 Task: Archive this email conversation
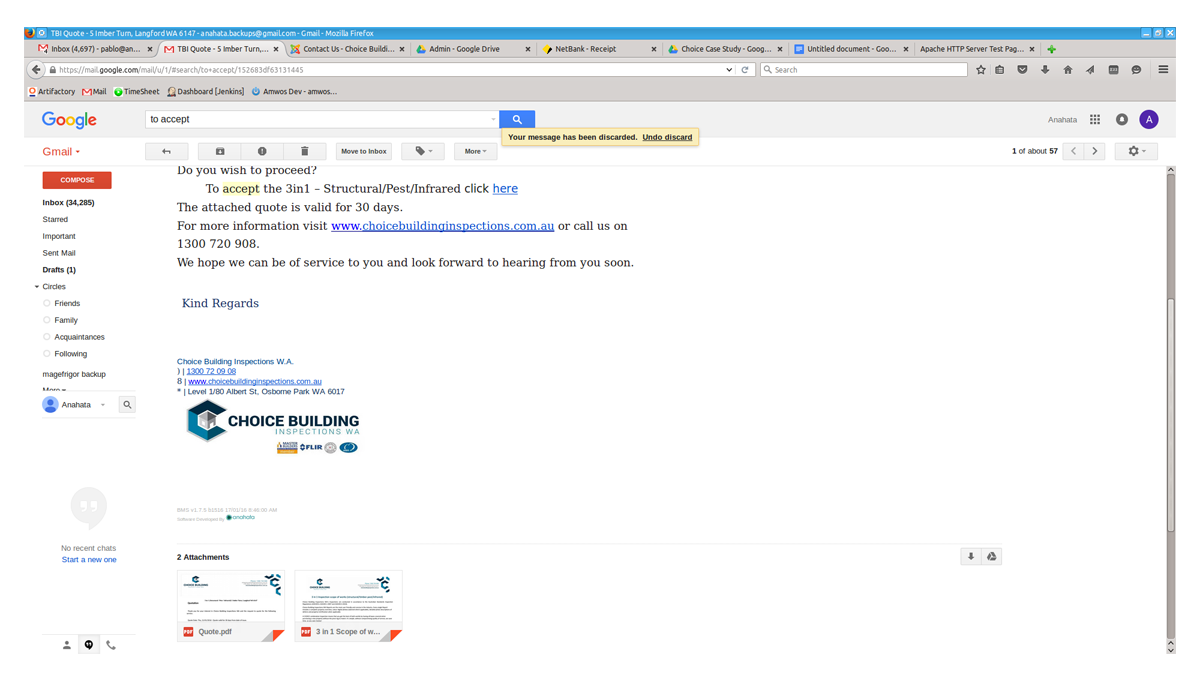point(220,151)
